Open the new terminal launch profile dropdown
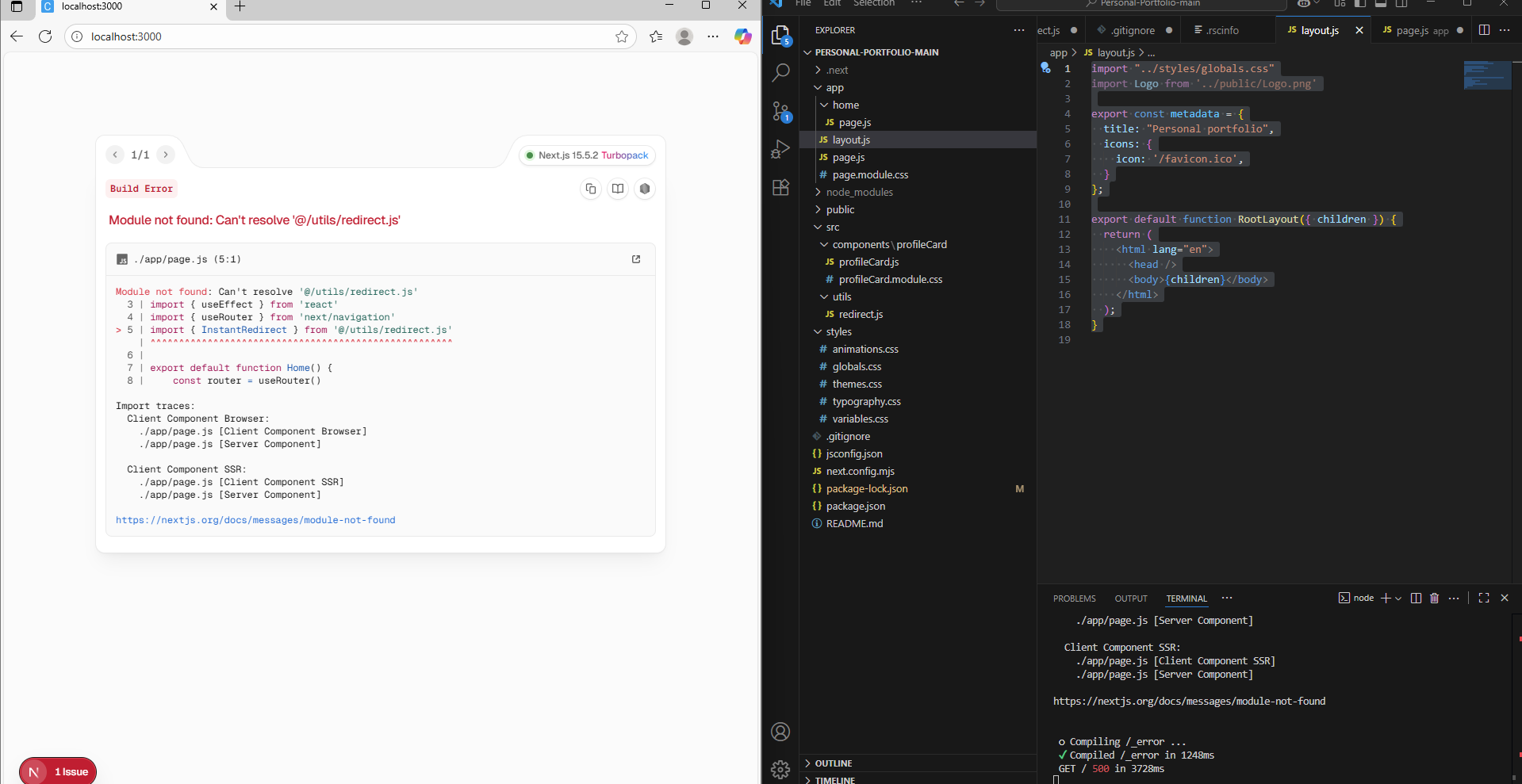 pyautogui.click(x=1398, y=599)
